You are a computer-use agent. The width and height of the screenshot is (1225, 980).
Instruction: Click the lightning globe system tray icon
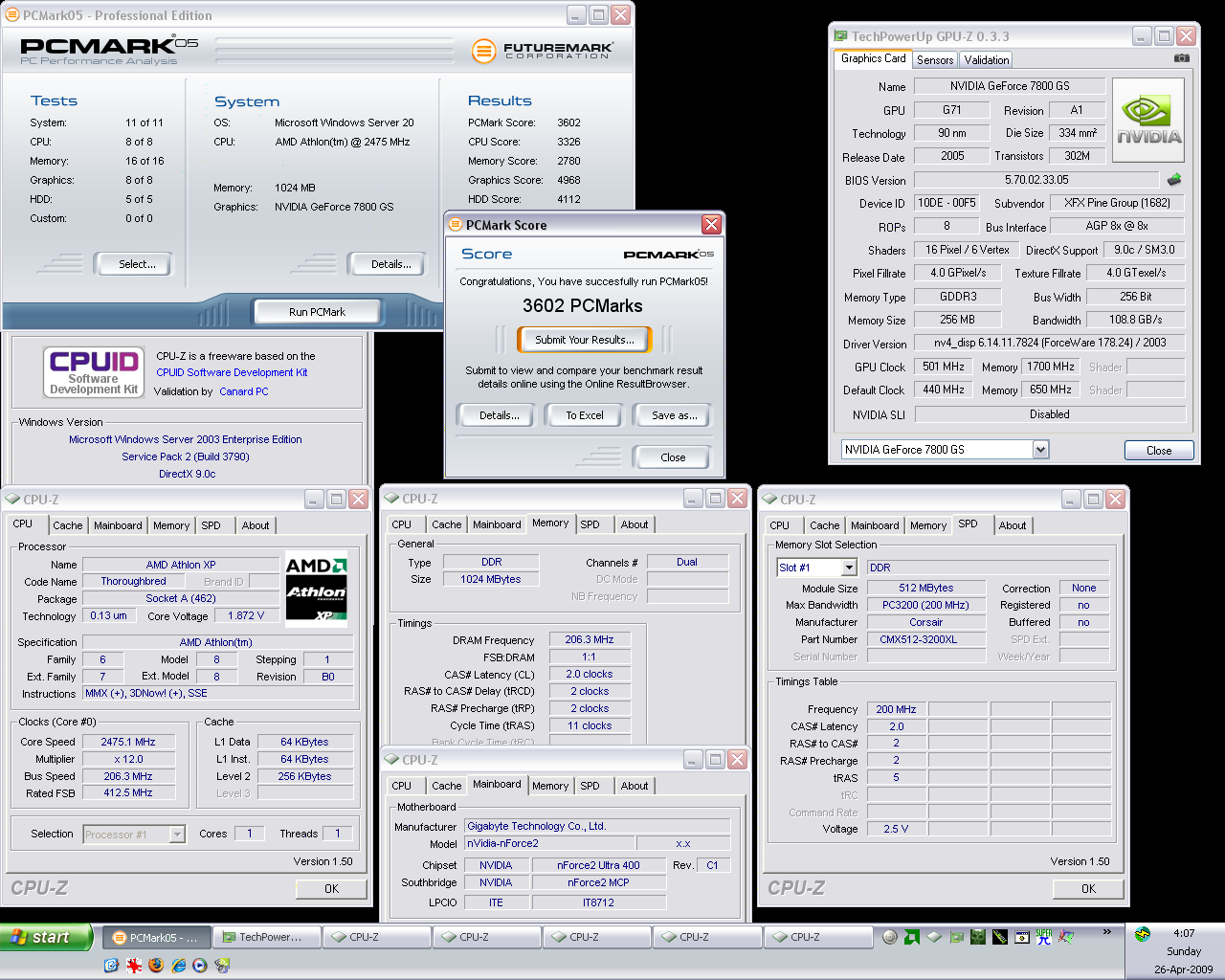(x=1143, y=934)
